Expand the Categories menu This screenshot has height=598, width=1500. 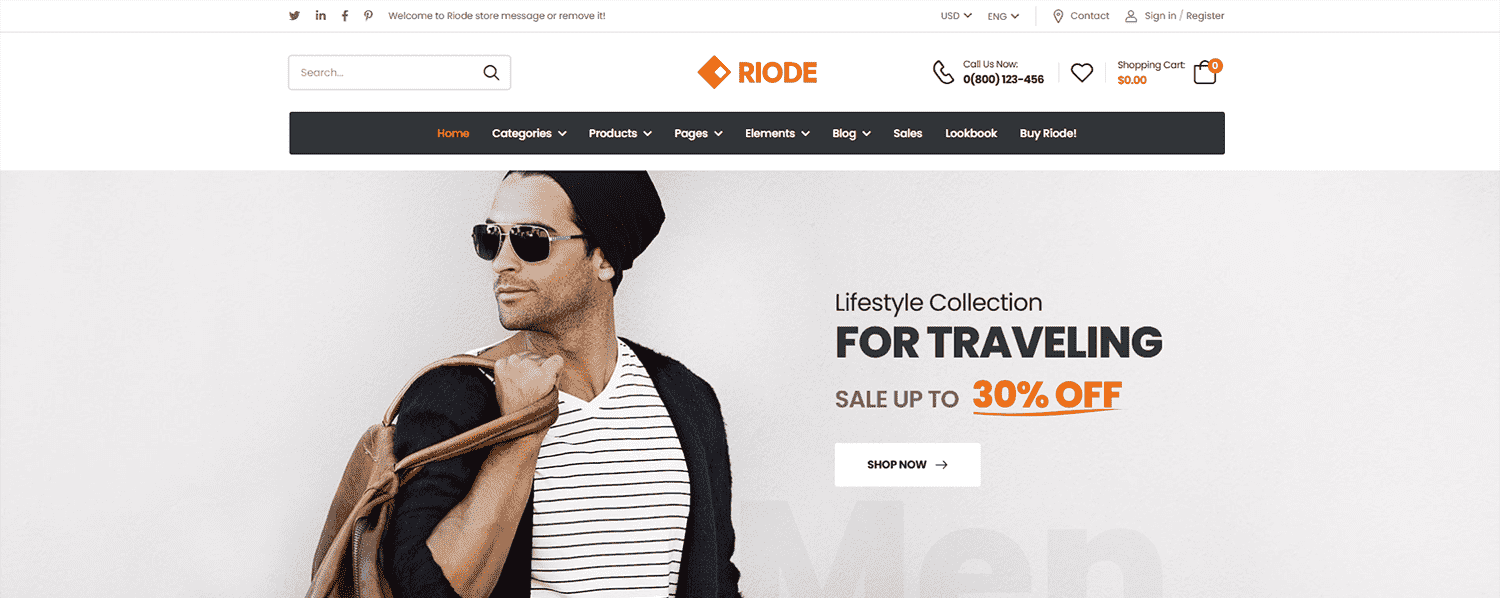(x=529, y=133)
